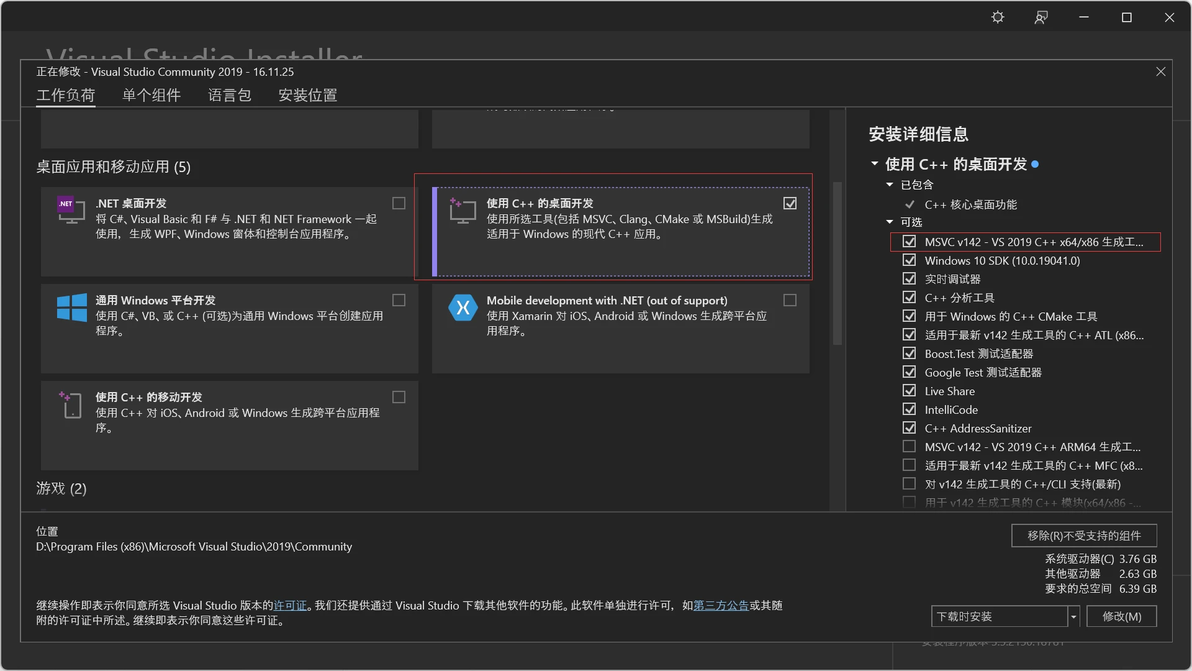
Task: Enable MSVC v142 ARM64 build tools checkbox
Action: coord(909,446)
